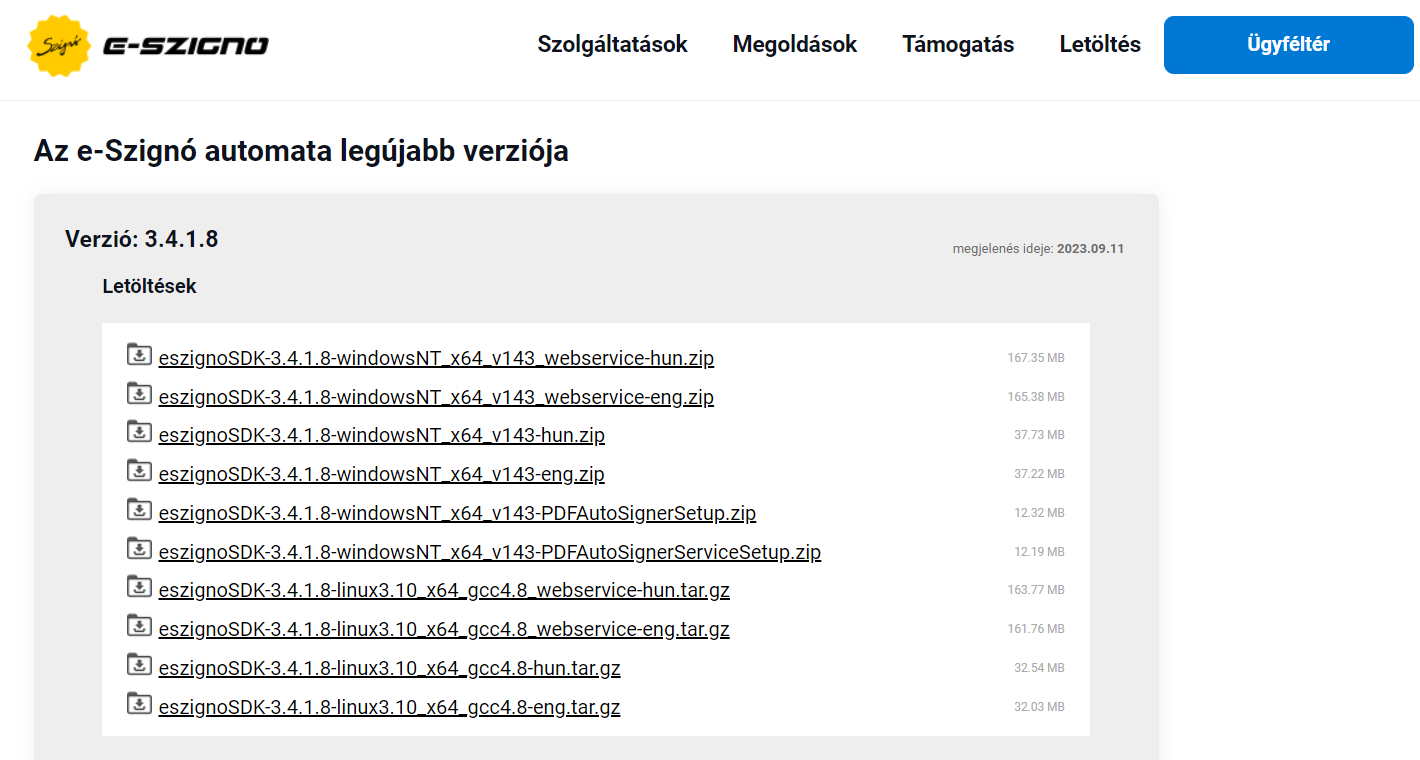Click download icon beside PDFAutoSignerServiceSetup.zip

pos(139,549)
